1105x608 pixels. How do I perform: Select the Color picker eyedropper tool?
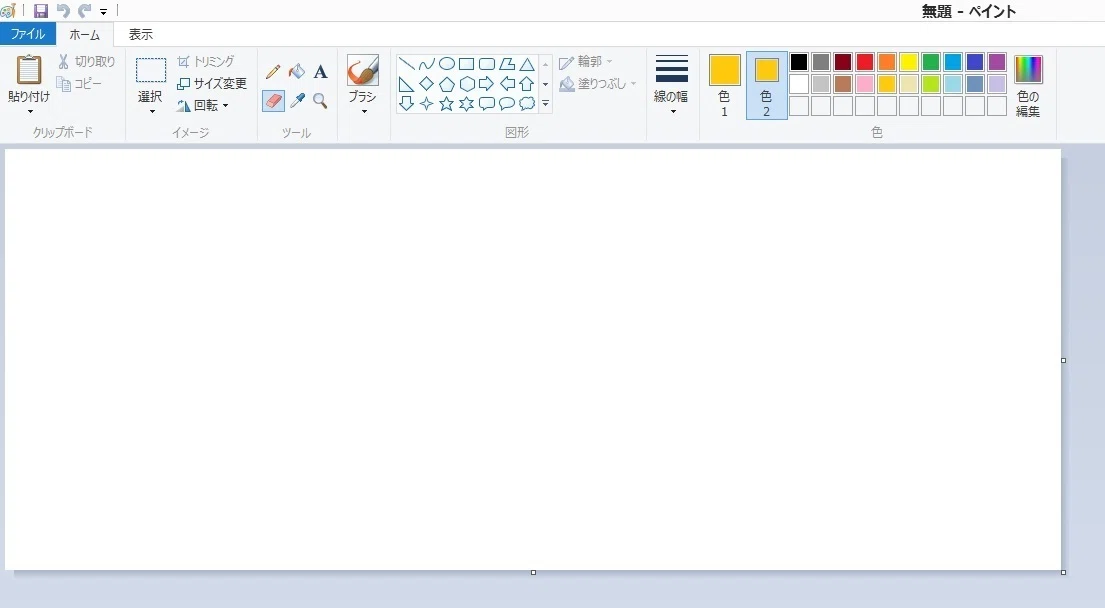[297, 101]
